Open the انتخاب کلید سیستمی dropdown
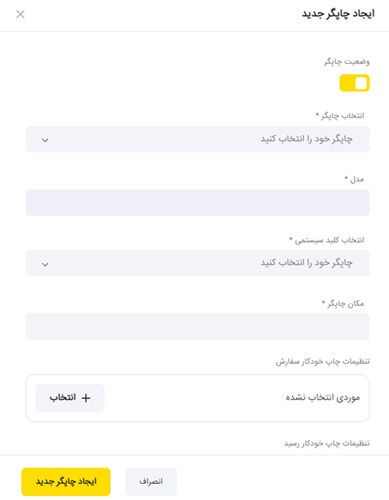 pyautogui.click(x=197, y=263)
